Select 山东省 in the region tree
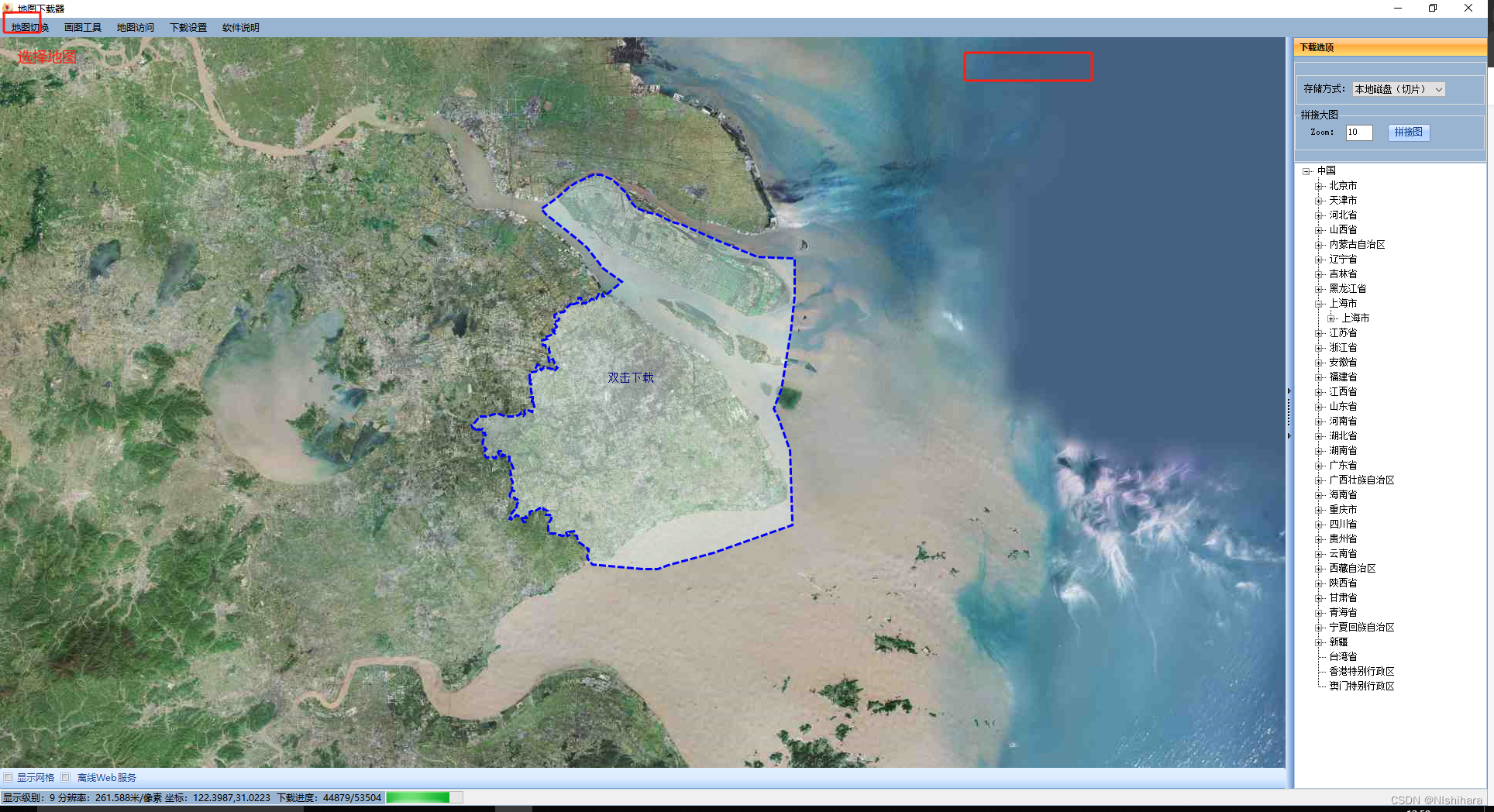Viewport: 1494px width, 812px height. [x=1343, y=407]
